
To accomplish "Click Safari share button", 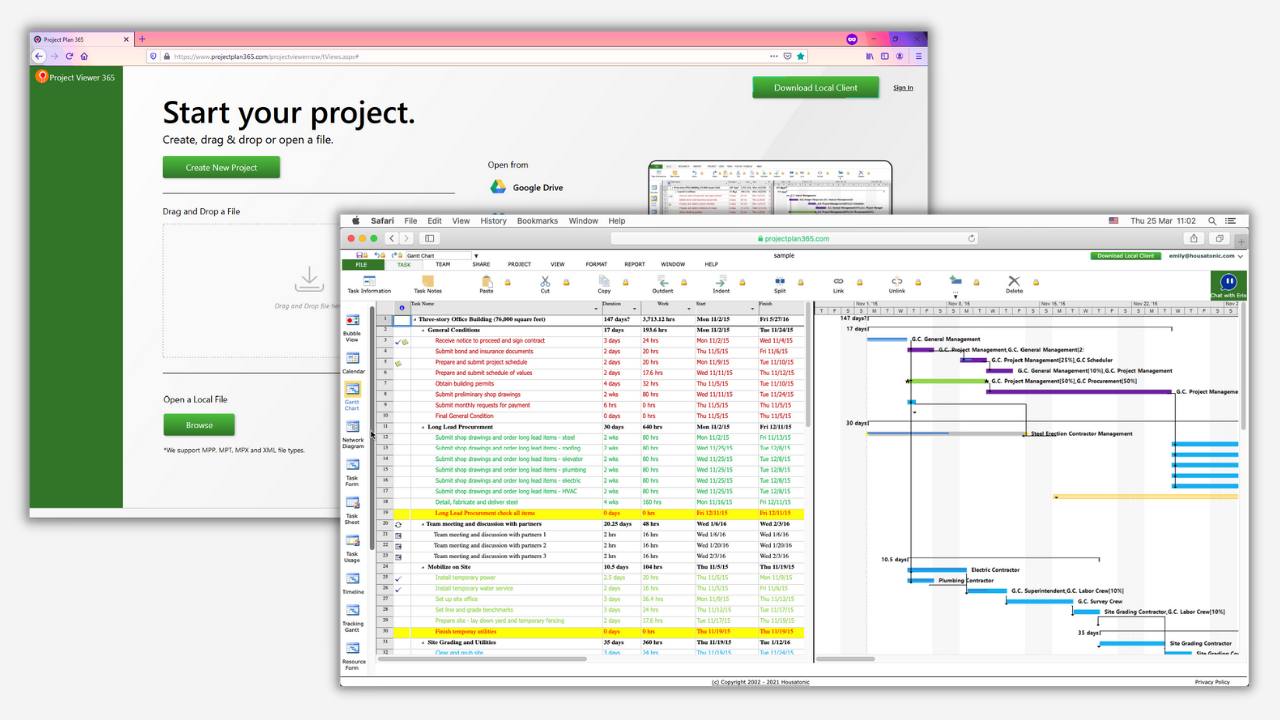I will coord(1194,238).
